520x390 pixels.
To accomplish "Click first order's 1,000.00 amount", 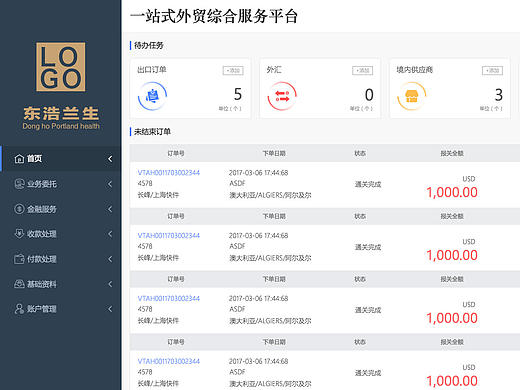I will pyautogui.click(x=452, y=192).
